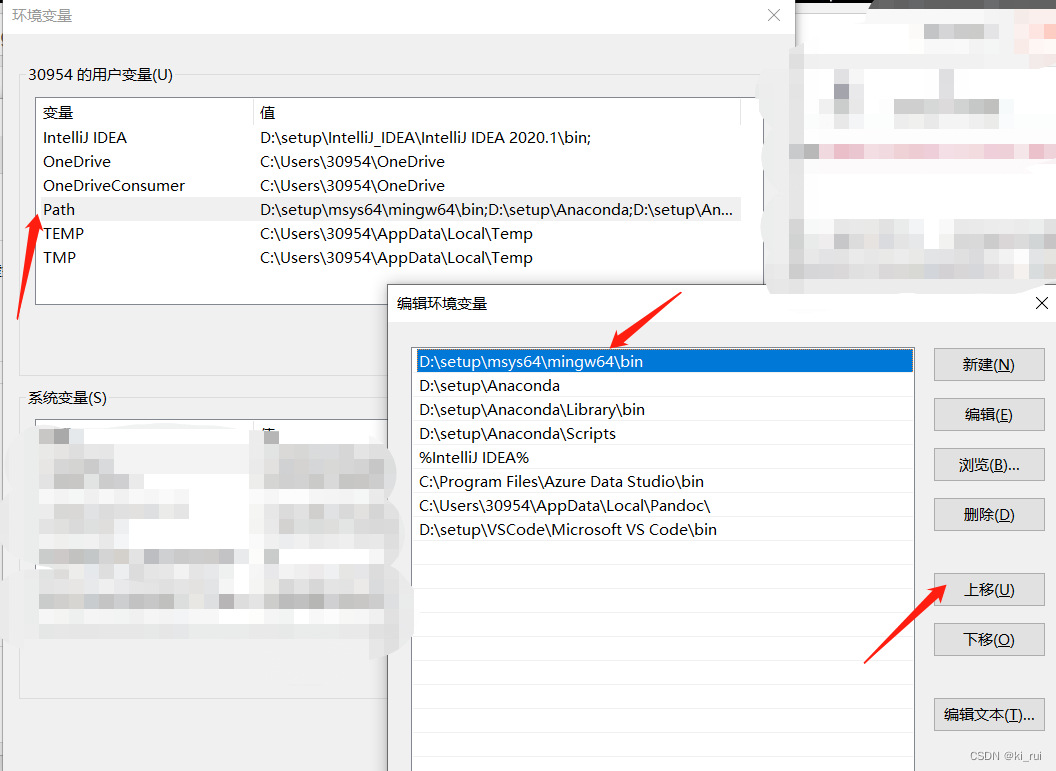Click the 新建(N) button

[988, 364]
